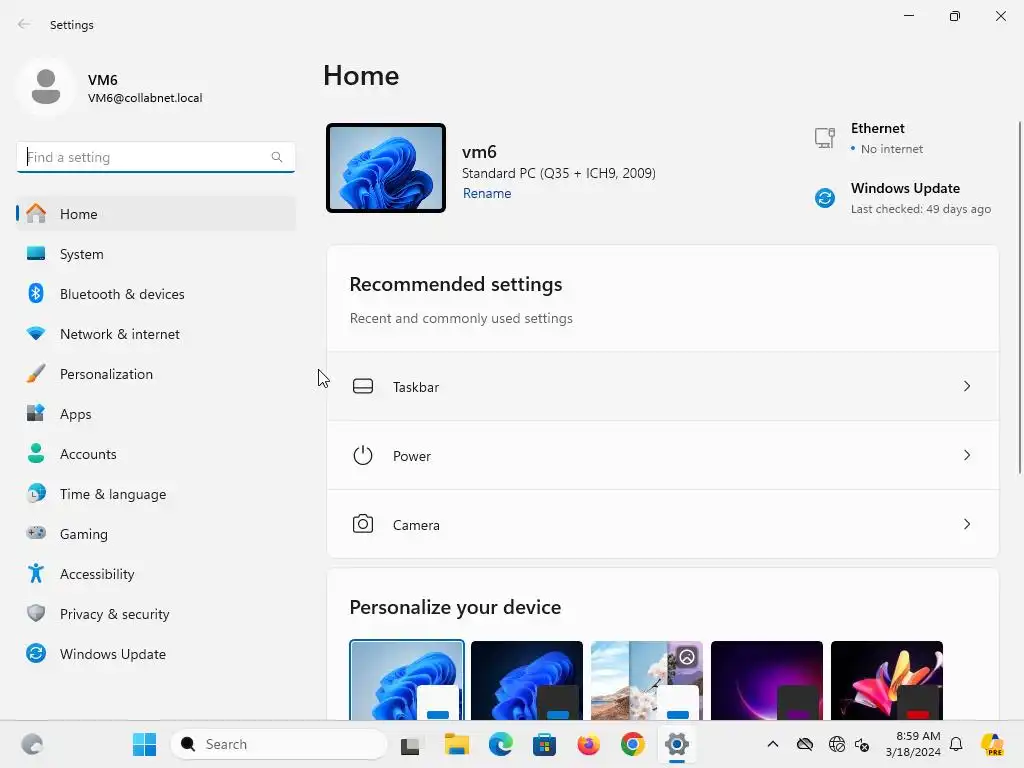Open the Taskbar recommended setting
The width and height of the screenshot is (1024, 768).
[x=663, y=387]
